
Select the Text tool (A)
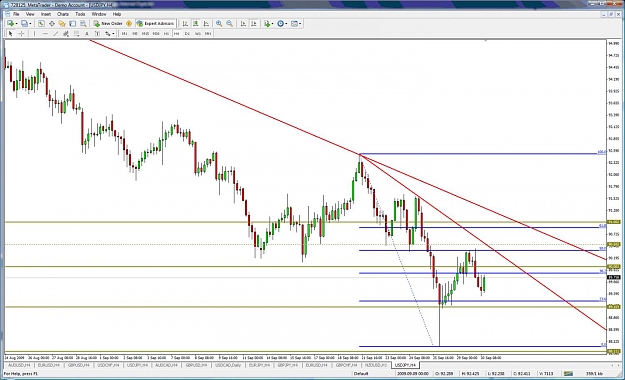pyautogui.click(x=86, y=33)
